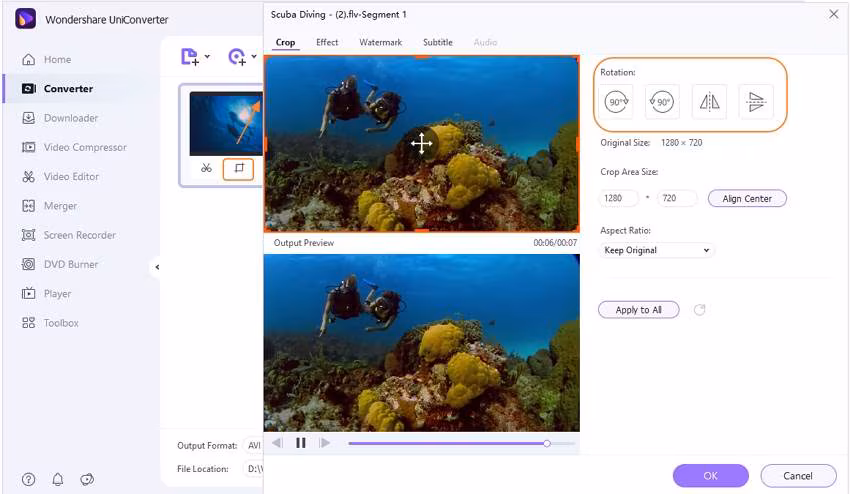The width and height of the screenshot is (850, 494).
Task: Expand the Add Files dropdown arrow
Action: click(207, 56)
